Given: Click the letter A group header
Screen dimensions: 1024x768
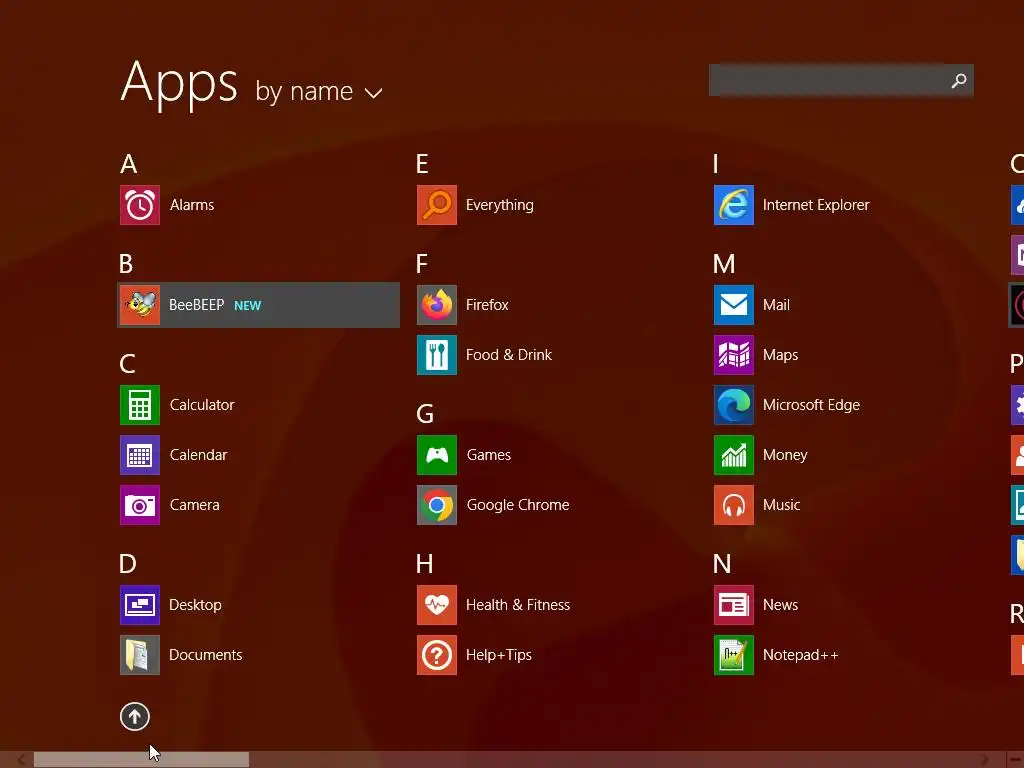Looking at the screenshot, I should [x=129, y=164].
